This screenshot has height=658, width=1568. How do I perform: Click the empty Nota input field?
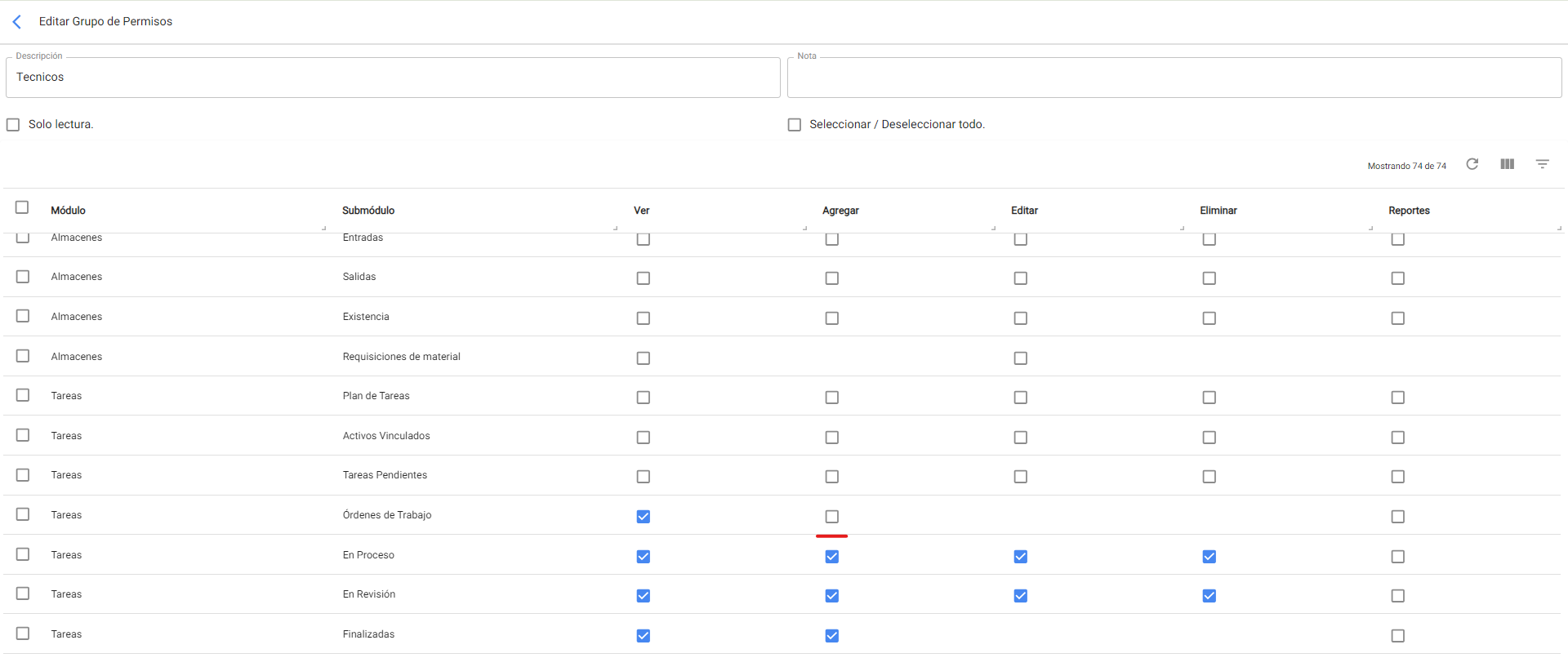pyautogui.click(x=1174, y=78)
